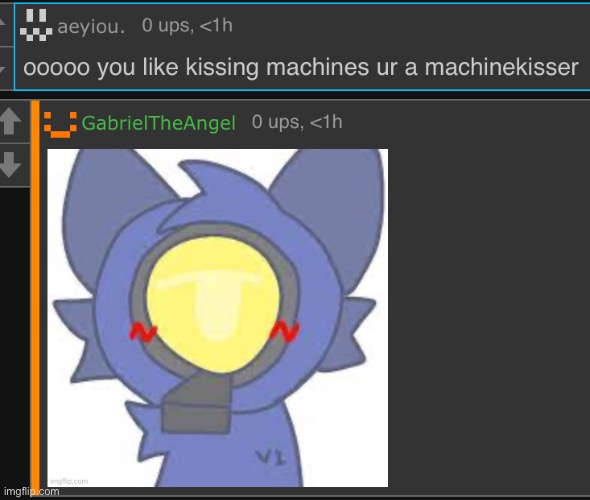Click the imgflip.com label at screen bottom
The width and height of the screenshot is (590, 500).
[x=32, y=491]
